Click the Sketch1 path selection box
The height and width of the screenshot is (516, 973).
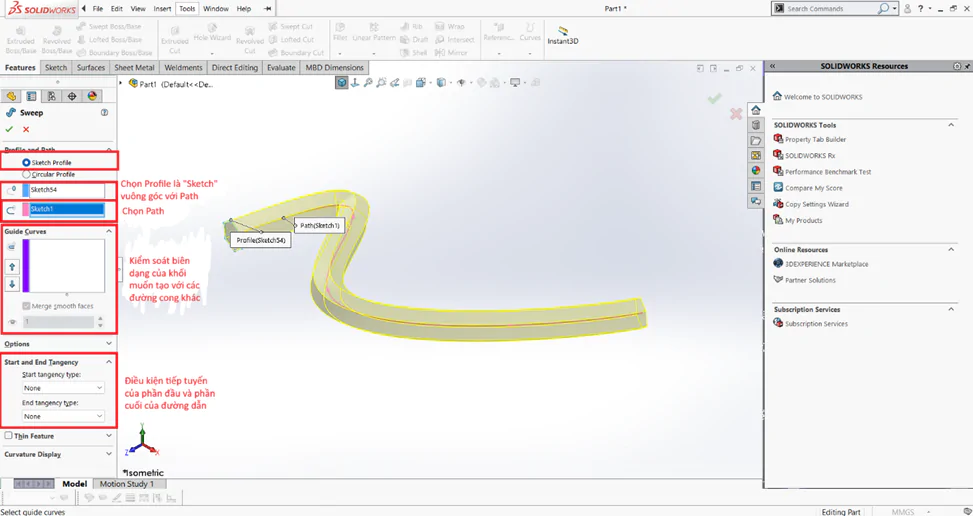point(67,210)
